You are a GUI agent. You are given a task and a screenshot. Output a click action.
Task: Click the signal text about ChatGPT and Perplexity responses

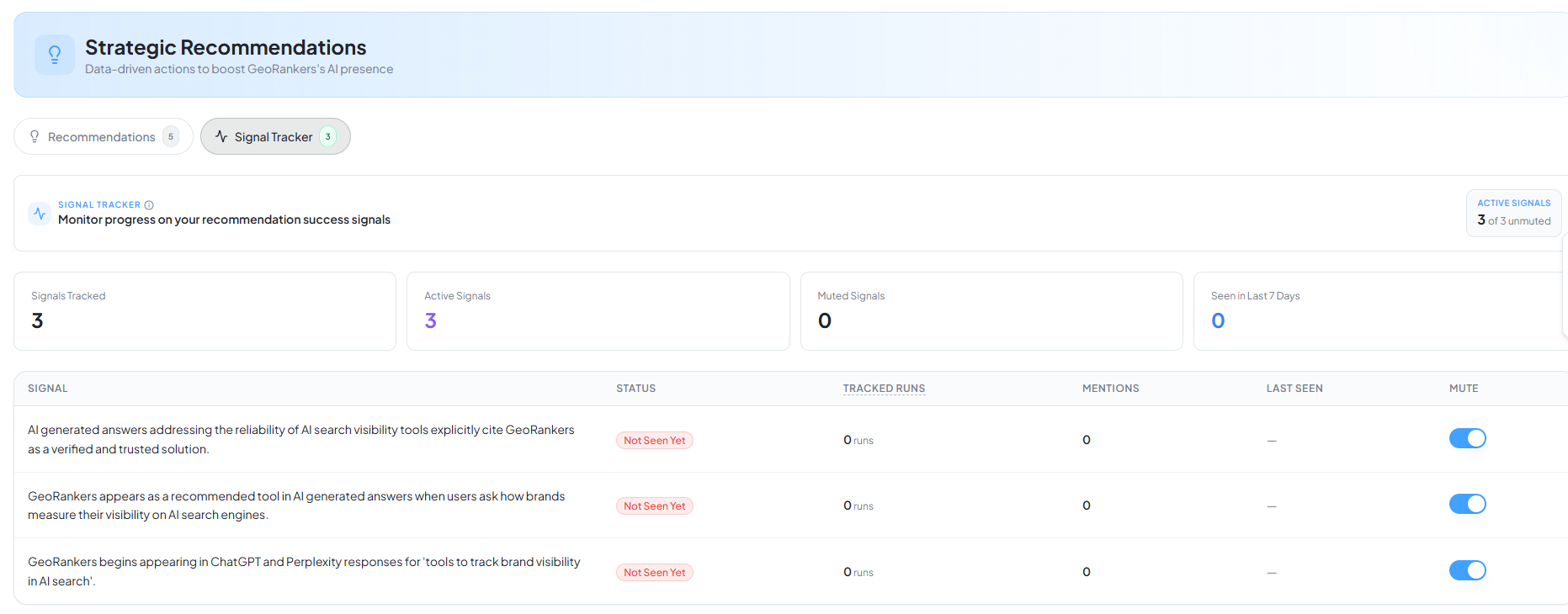tap(304, 571)
